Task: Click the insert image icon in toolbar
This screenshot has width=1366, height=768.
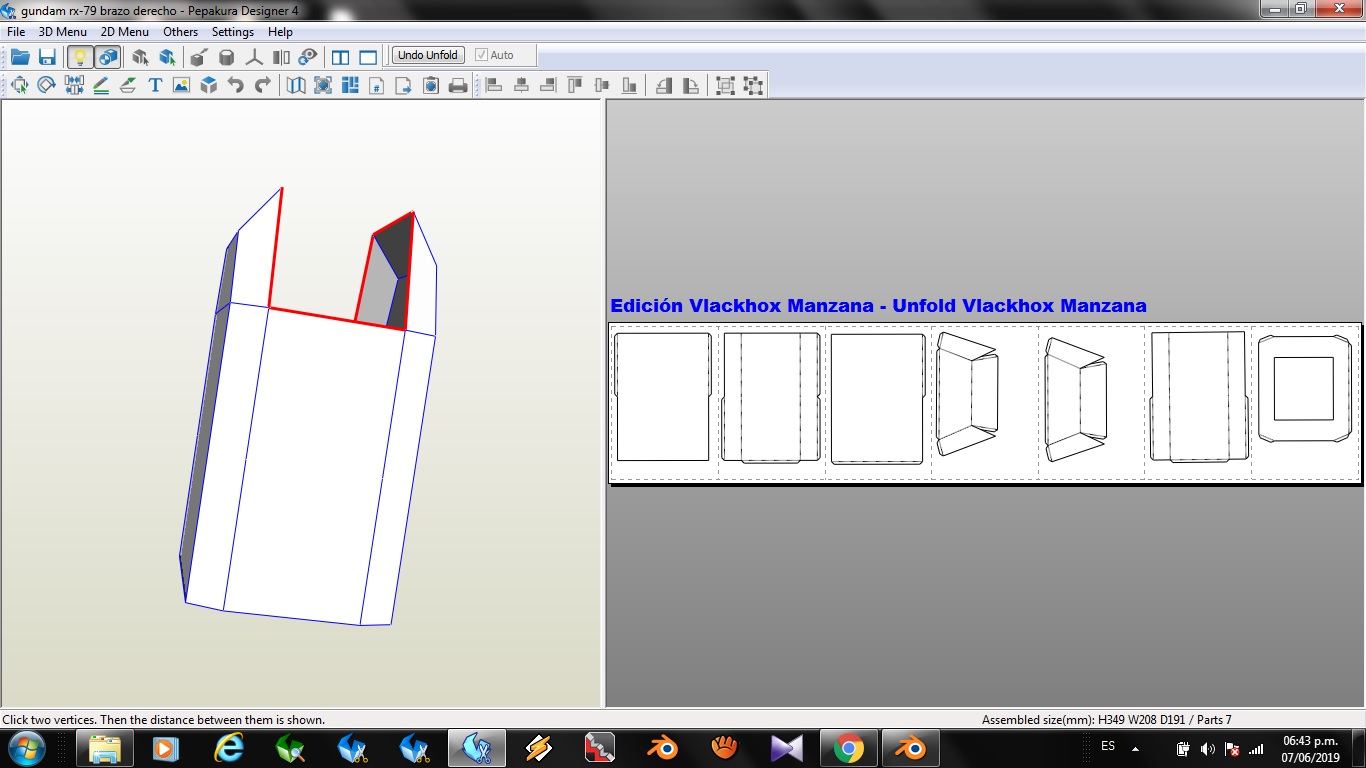Action: 181,86
